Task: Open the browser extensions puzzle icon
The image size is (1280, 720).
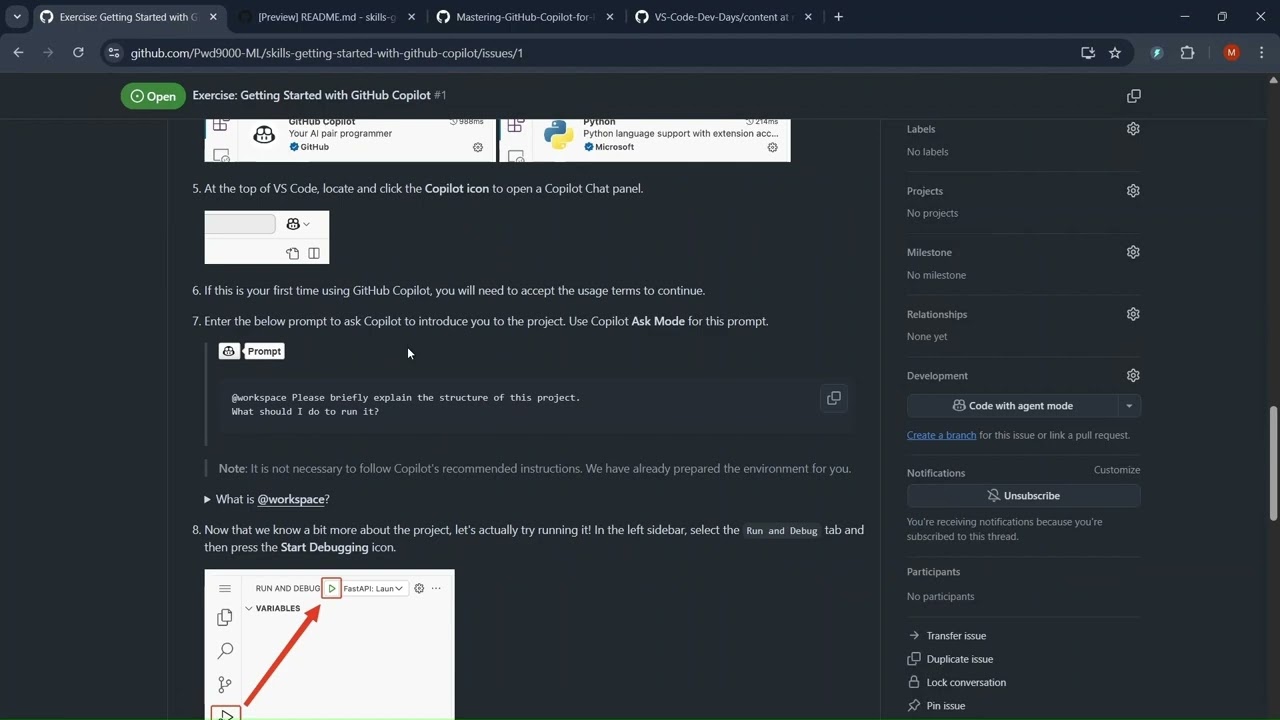Action: (1187, 53)
